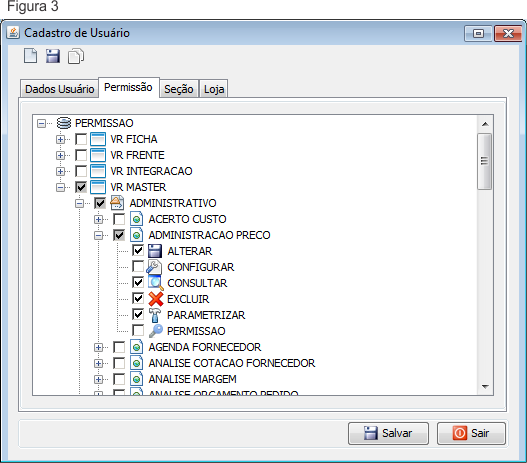Image resolution: width=527 pixels, height=463 pixels.
Task: Click the vertical scrollbar thumb
Action: 484,161
